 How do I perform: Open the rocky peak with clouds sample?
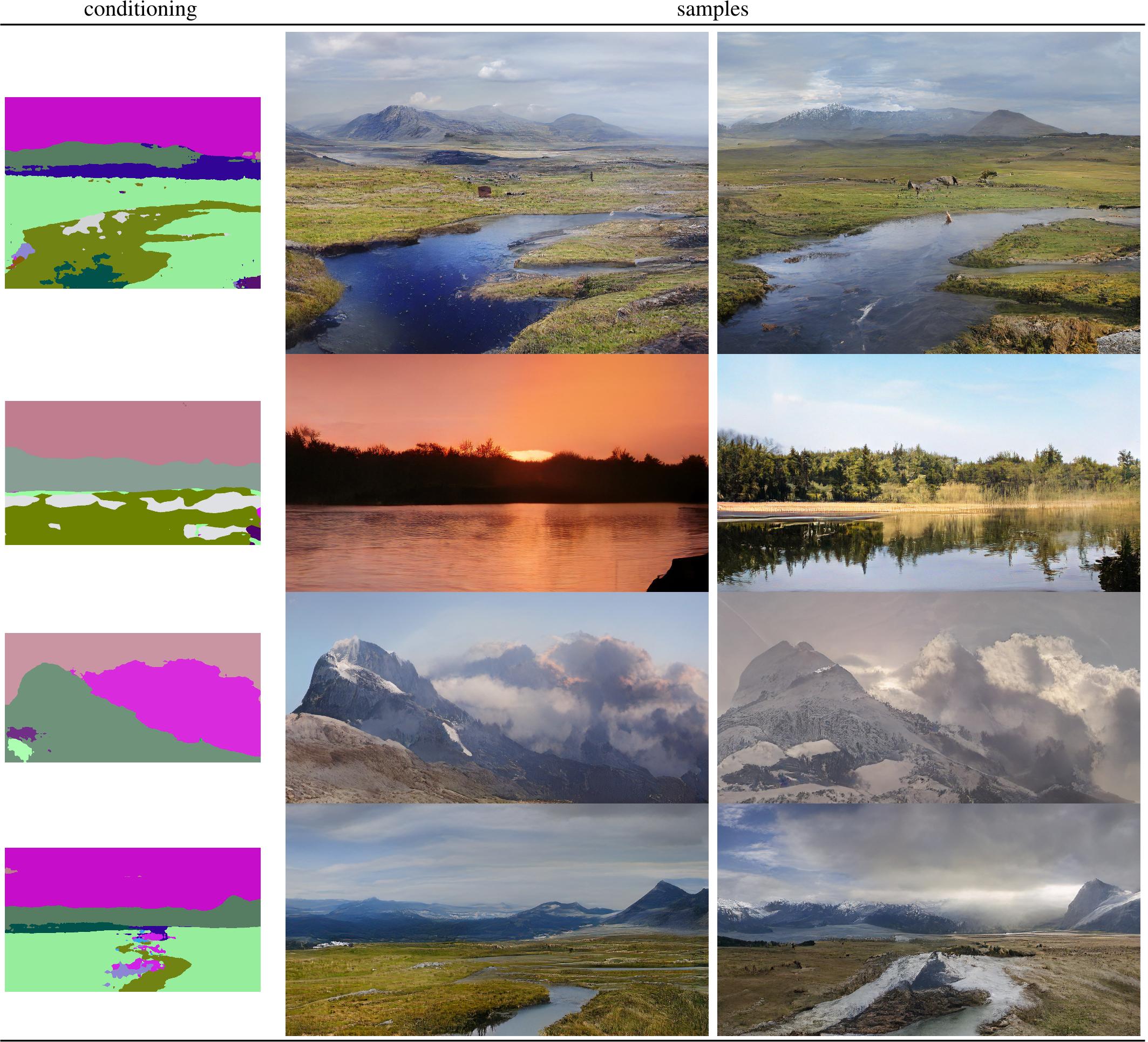[x=497, y=698]
